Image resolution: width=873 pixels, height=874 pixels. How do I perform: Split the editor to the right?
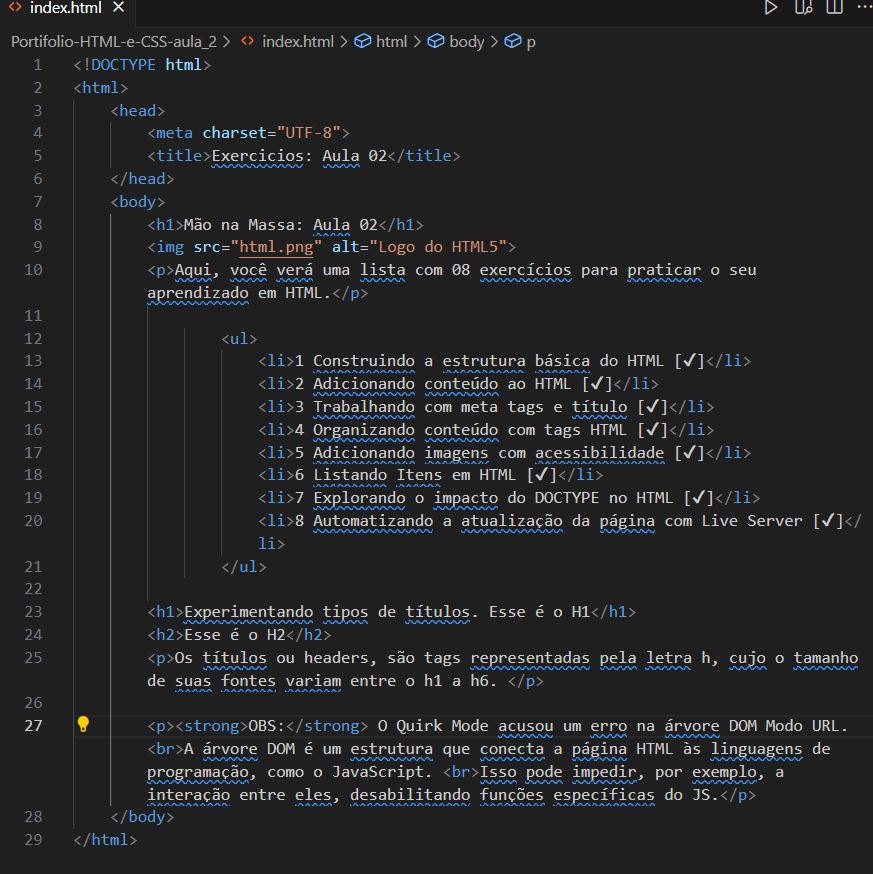835,8
